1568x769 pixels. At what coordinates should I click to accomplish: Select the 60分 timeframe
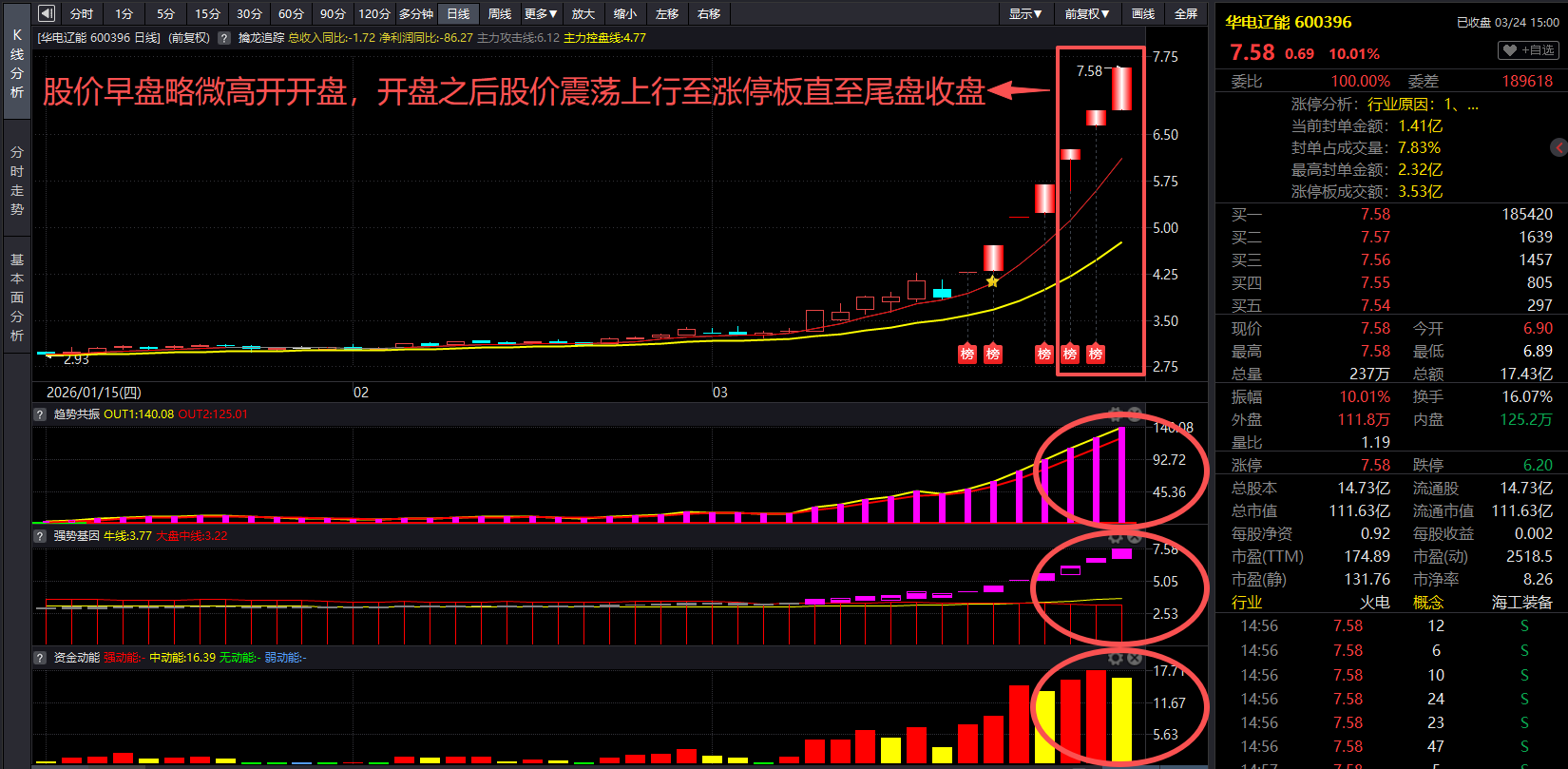pos(291,13)
